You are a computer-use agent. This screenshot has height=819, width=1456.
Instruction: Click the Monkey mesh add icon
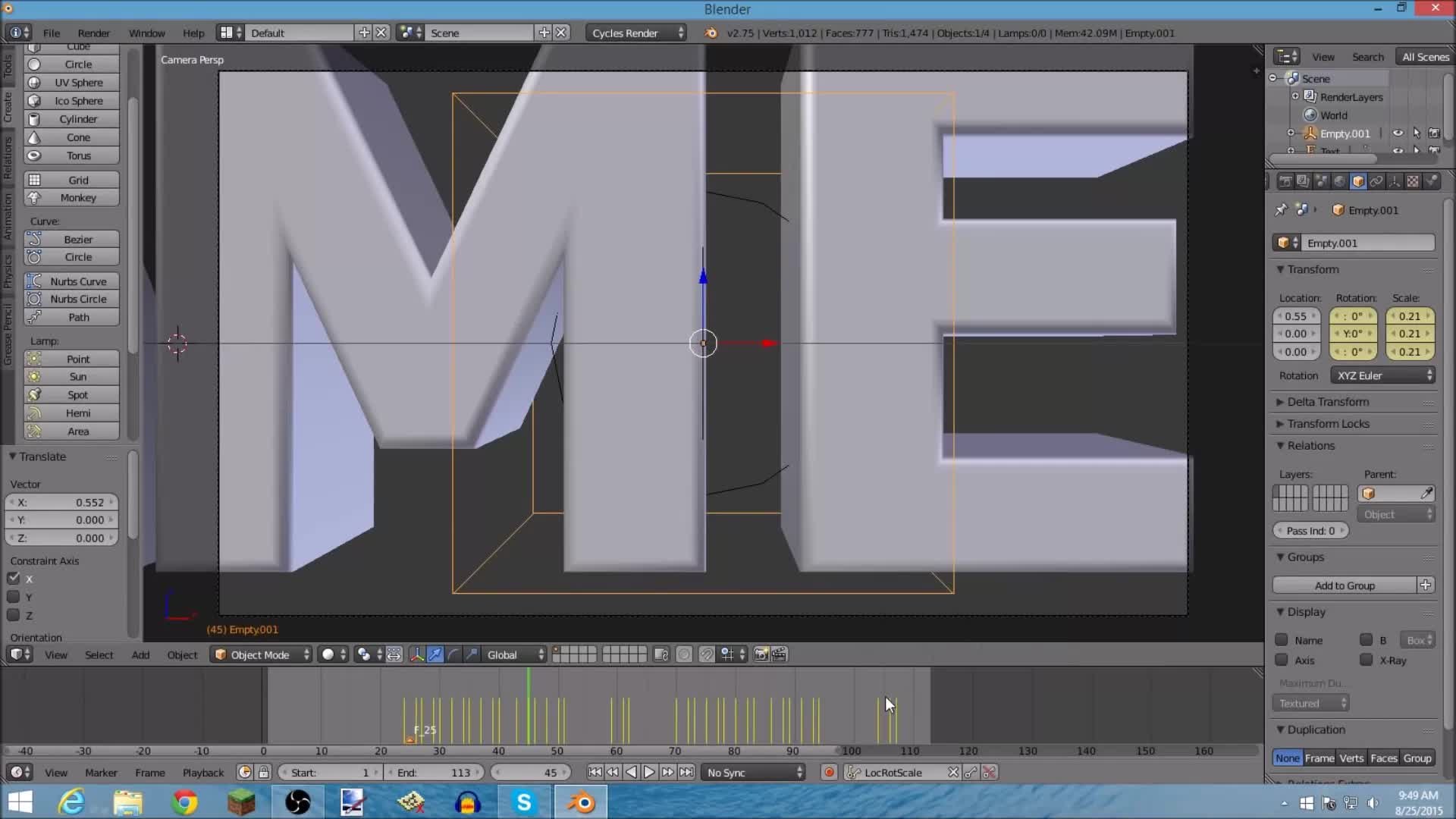77,198
